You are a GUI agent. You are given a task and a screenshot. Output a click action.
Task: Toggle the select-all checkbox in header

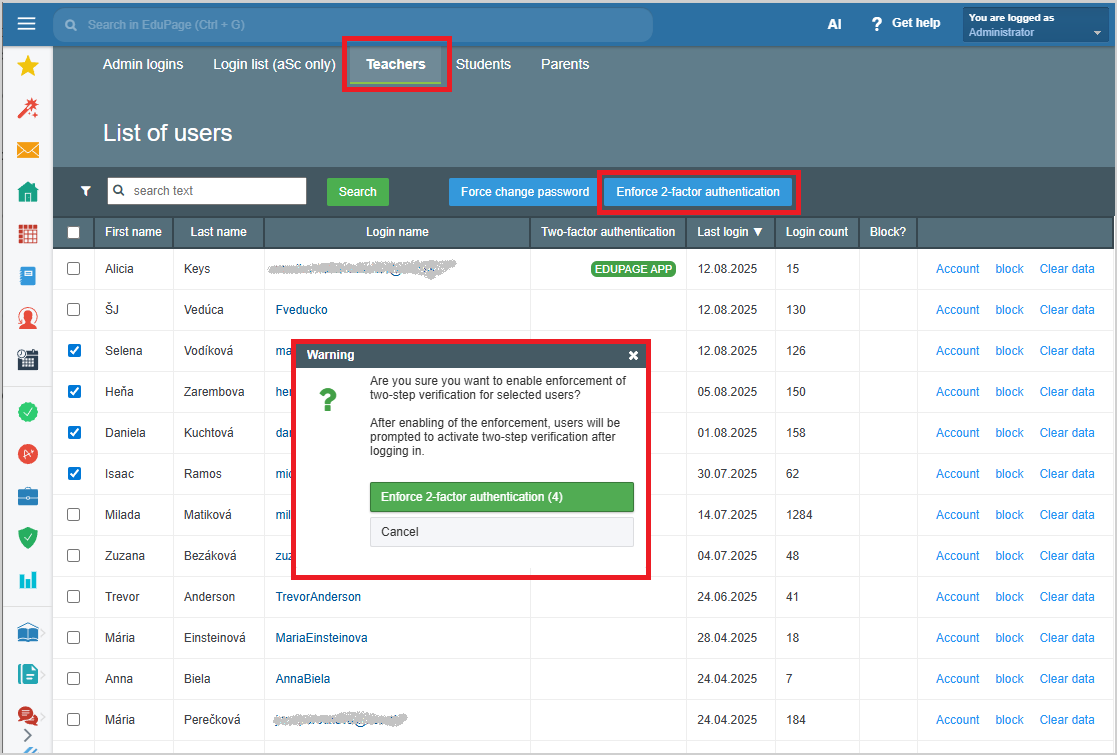(73, 232)
